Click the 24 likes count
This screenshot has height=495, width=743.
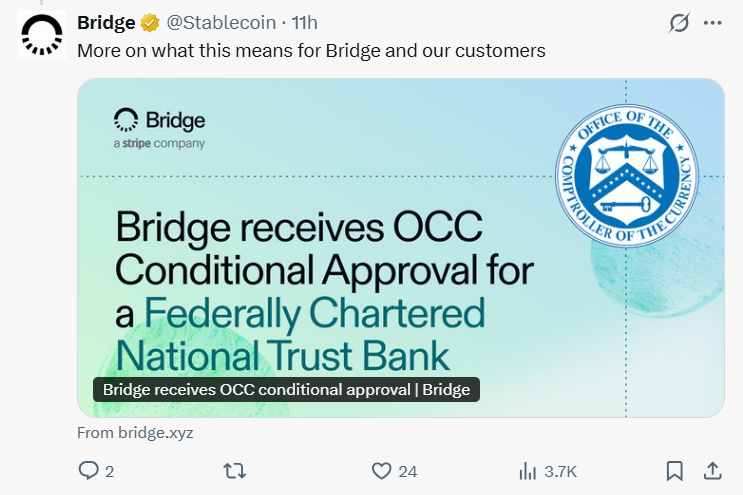[407, 471]
